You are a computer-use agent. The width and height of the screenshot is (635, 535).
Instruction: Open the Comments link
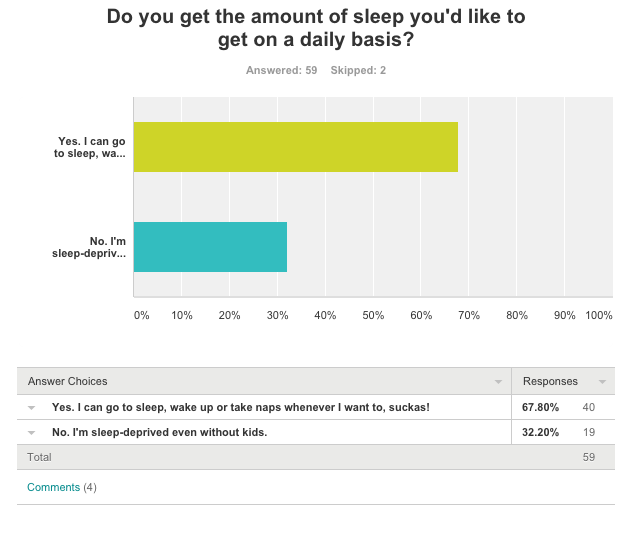[x=53, y=487]
